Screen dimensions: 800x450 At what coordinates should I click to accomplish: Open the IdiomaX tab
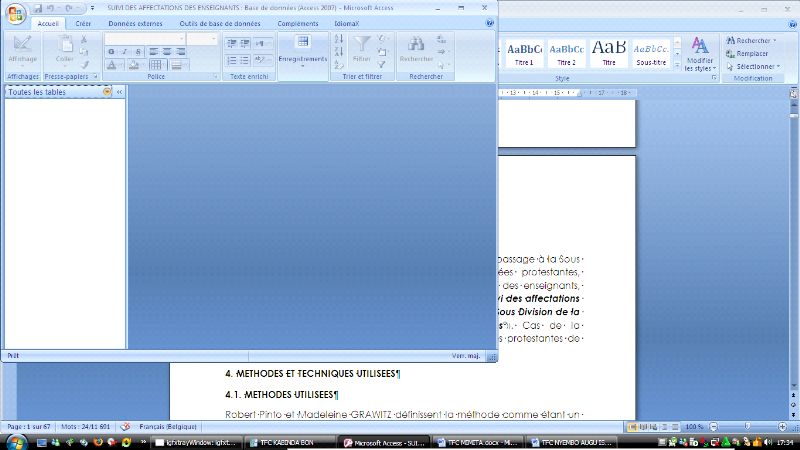346,23
